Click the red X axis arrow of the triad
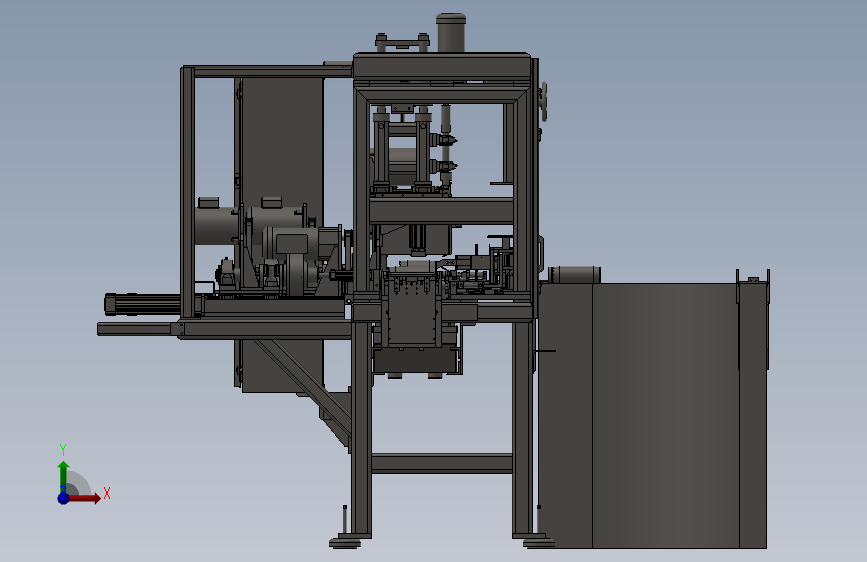The width and height of the screenshot is (867, 562). [x=84, y=498]
